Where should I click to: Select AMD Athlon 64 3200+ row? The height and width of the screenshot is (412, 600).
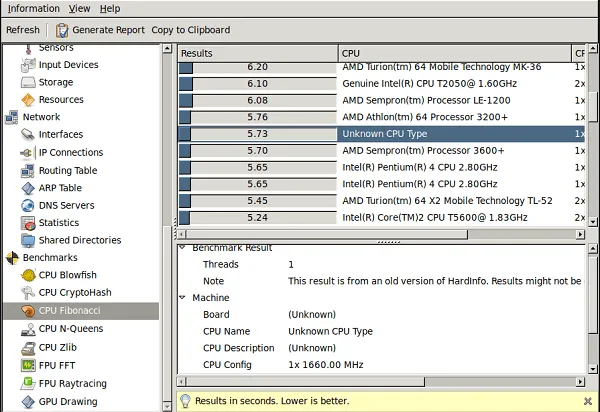click(x=382, y=117)
